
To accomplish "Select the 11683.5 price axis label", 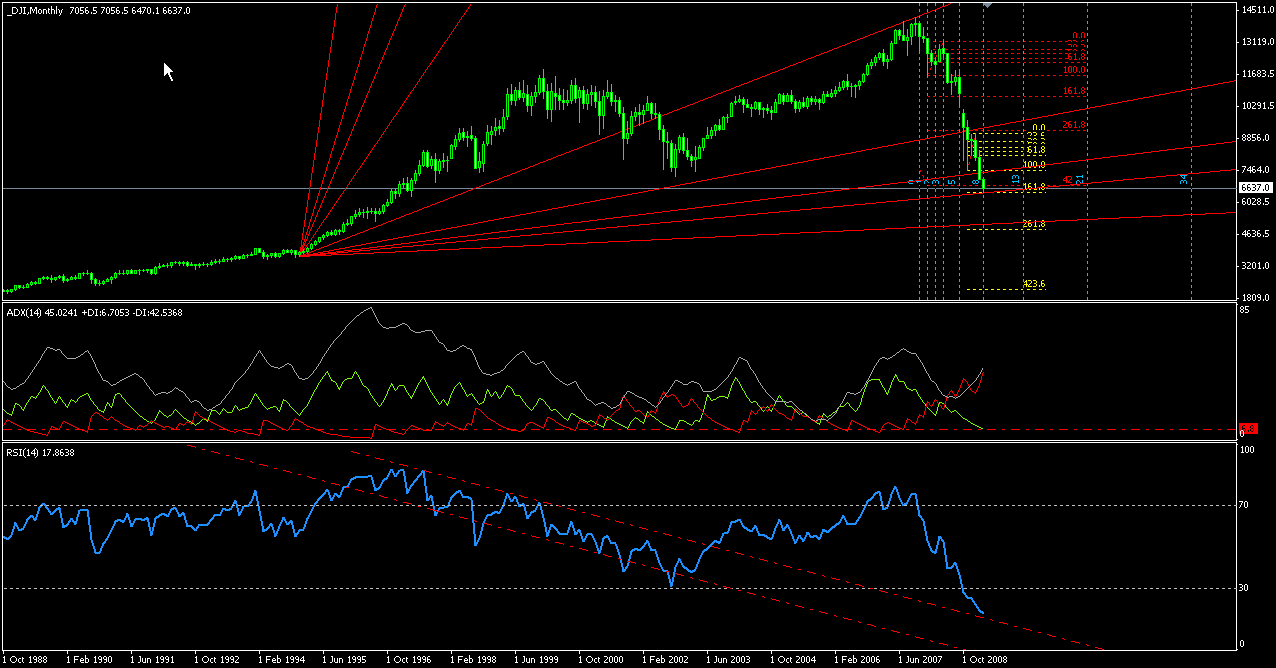I will point(1257,74).
